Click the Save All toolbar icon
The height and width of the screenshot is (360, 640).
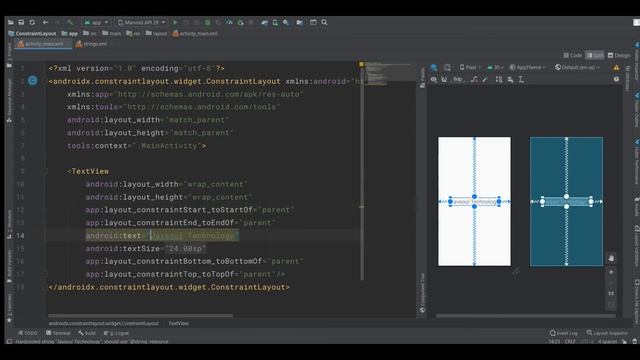tap(21, 22)
